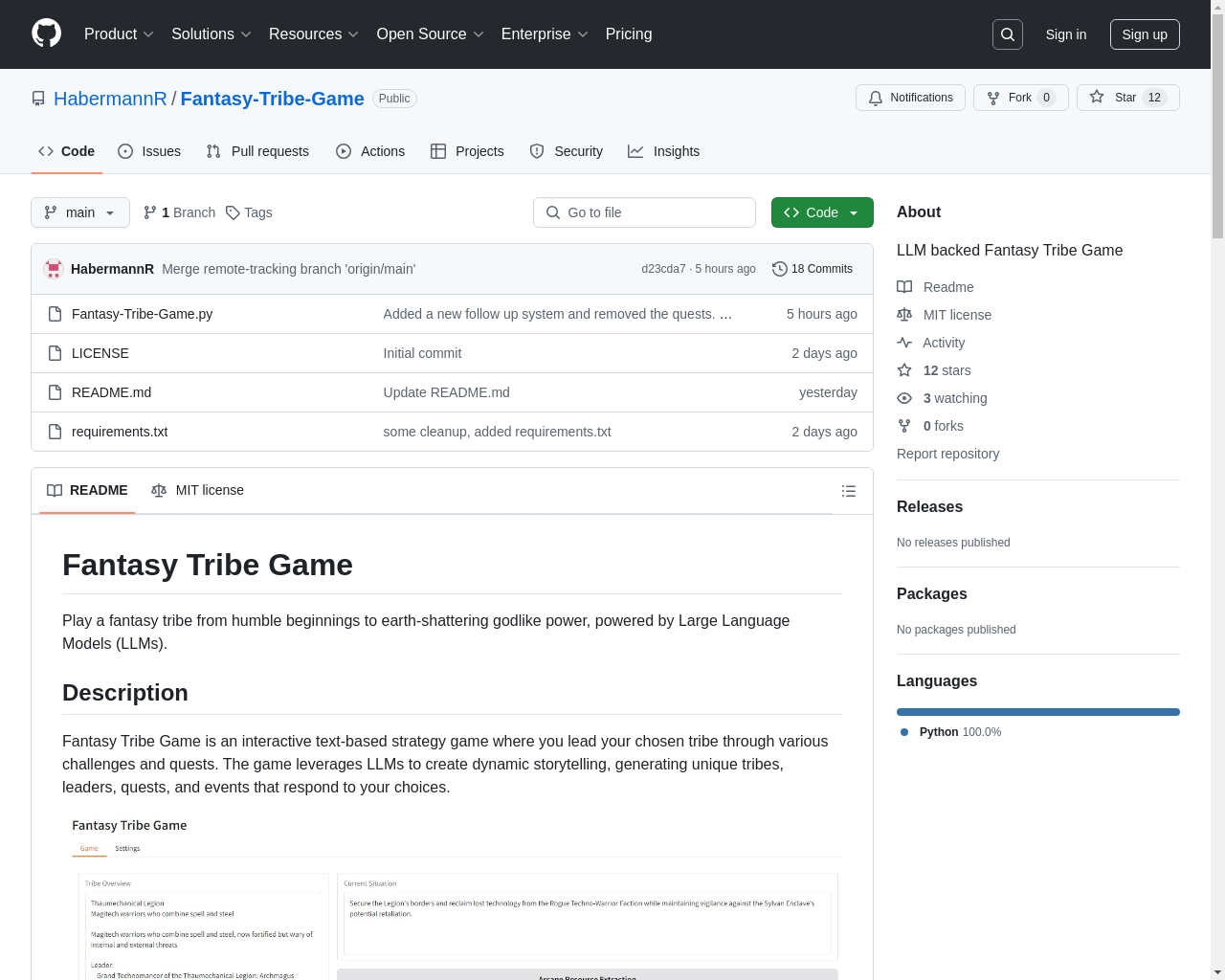Open the Tags list link
The height and width of the screenshot is (980, 1225).
[249, 212]
